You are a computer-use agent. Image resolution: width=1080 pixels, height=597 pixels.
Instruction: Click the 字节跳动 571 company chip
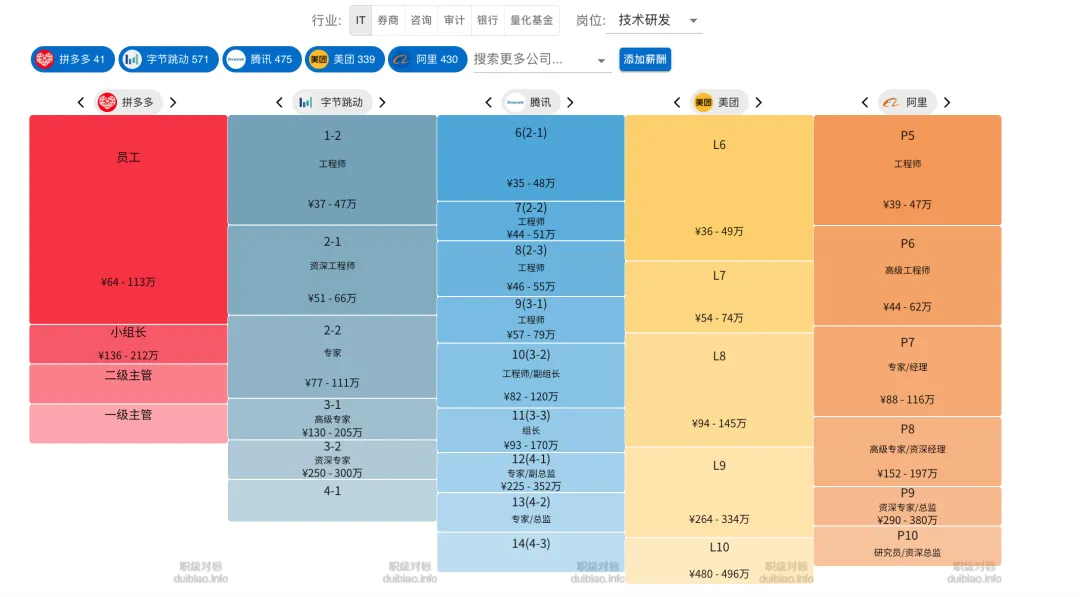[168, 59]
